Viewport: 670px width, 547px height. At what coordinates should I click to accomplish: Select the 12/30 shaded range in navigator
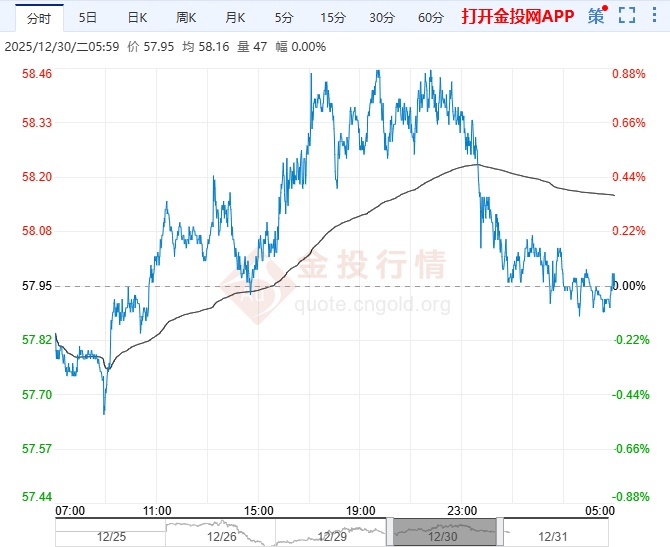[445, 532]
